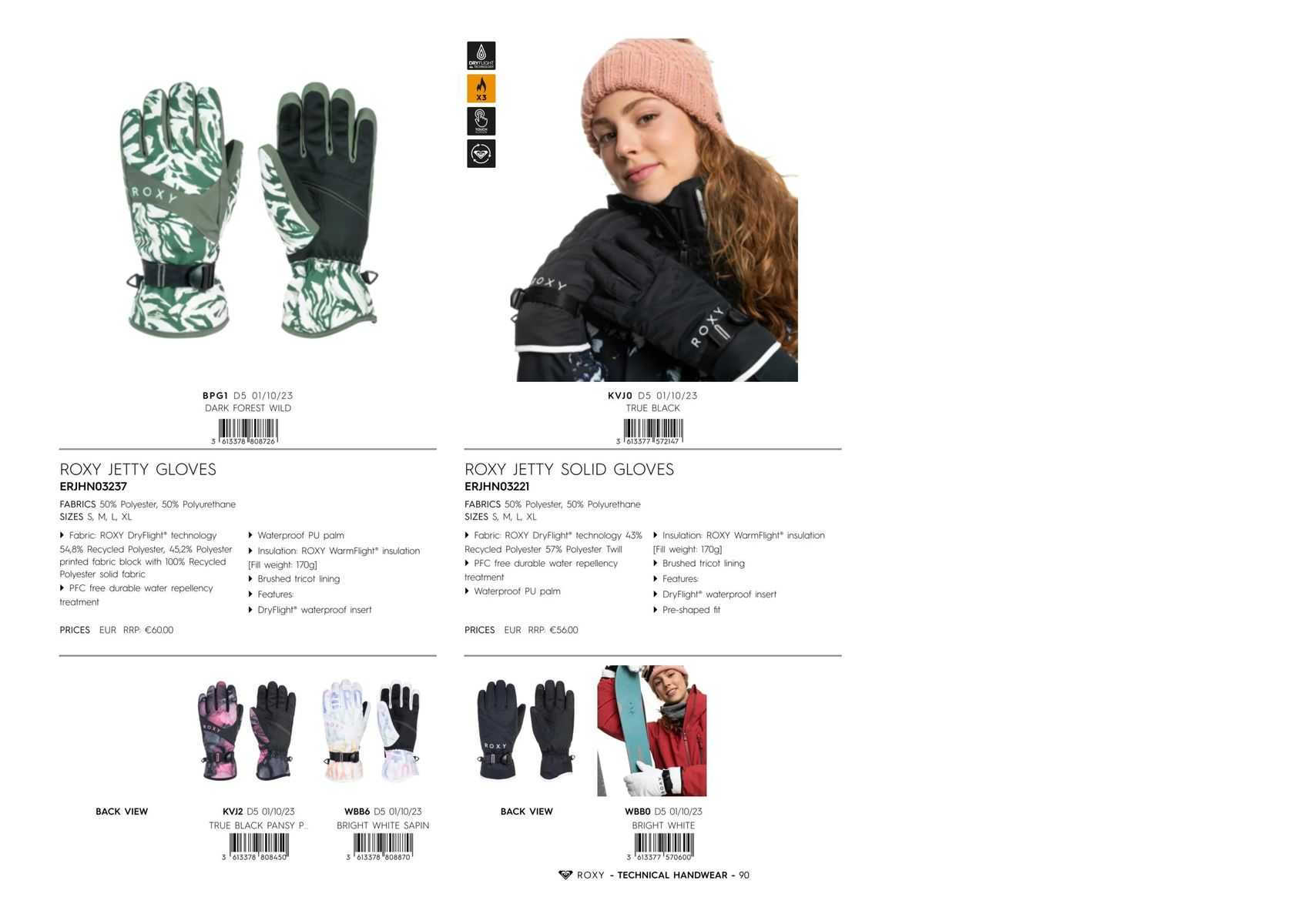The height and width of the screenshot is (924, 1308).
Task: Click the barcode under True Black
Action: click(652, 432)
